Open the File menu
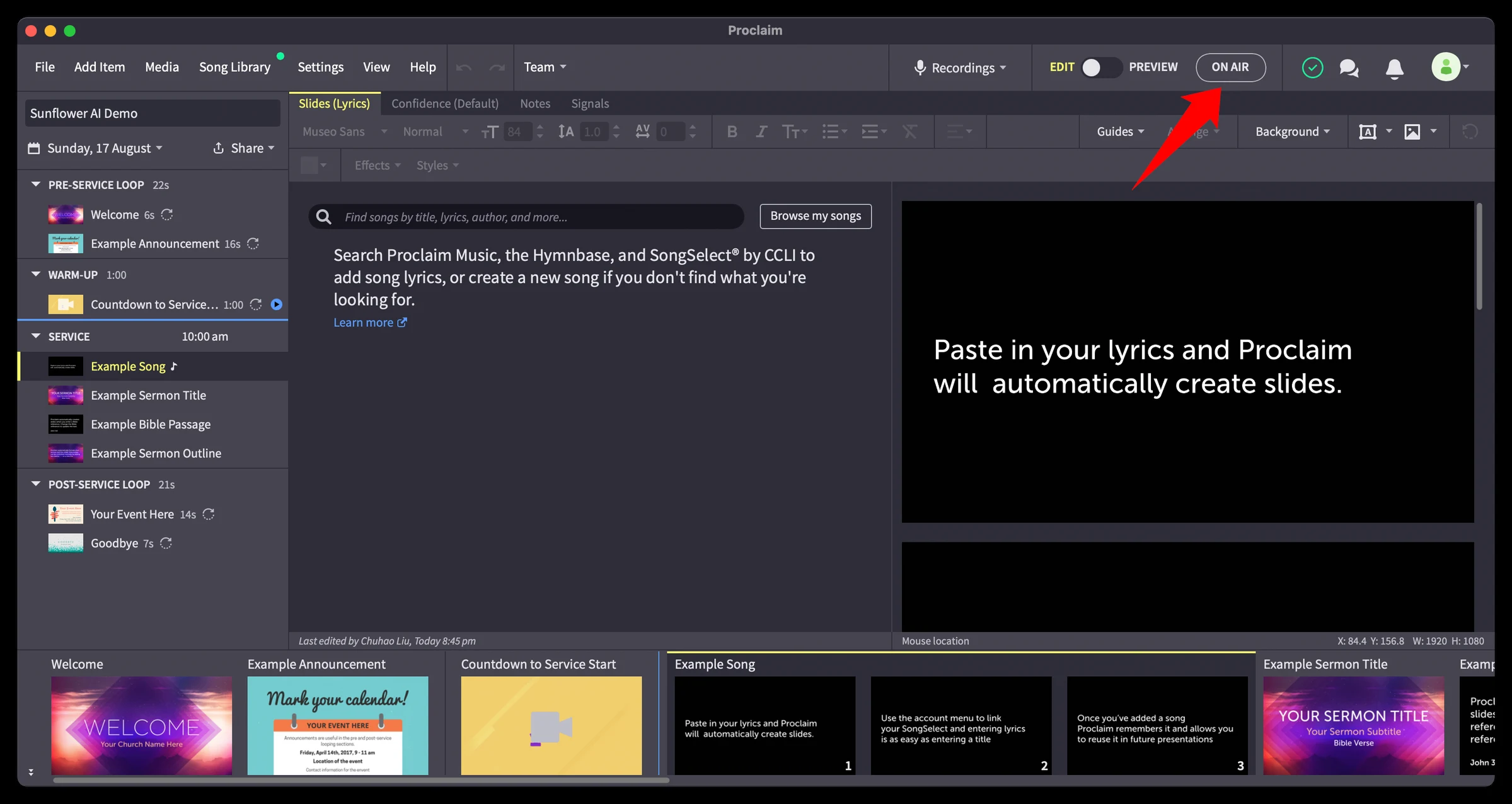The height and width of the screenshot is (804, 1512). 45,67
